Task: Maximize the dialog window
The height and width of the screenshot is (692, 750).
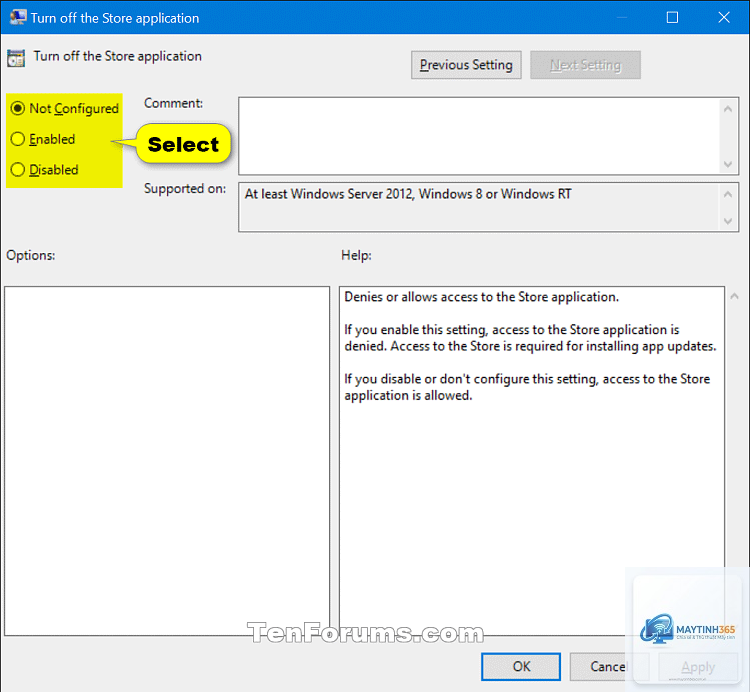Action: (x=672, y=18)
